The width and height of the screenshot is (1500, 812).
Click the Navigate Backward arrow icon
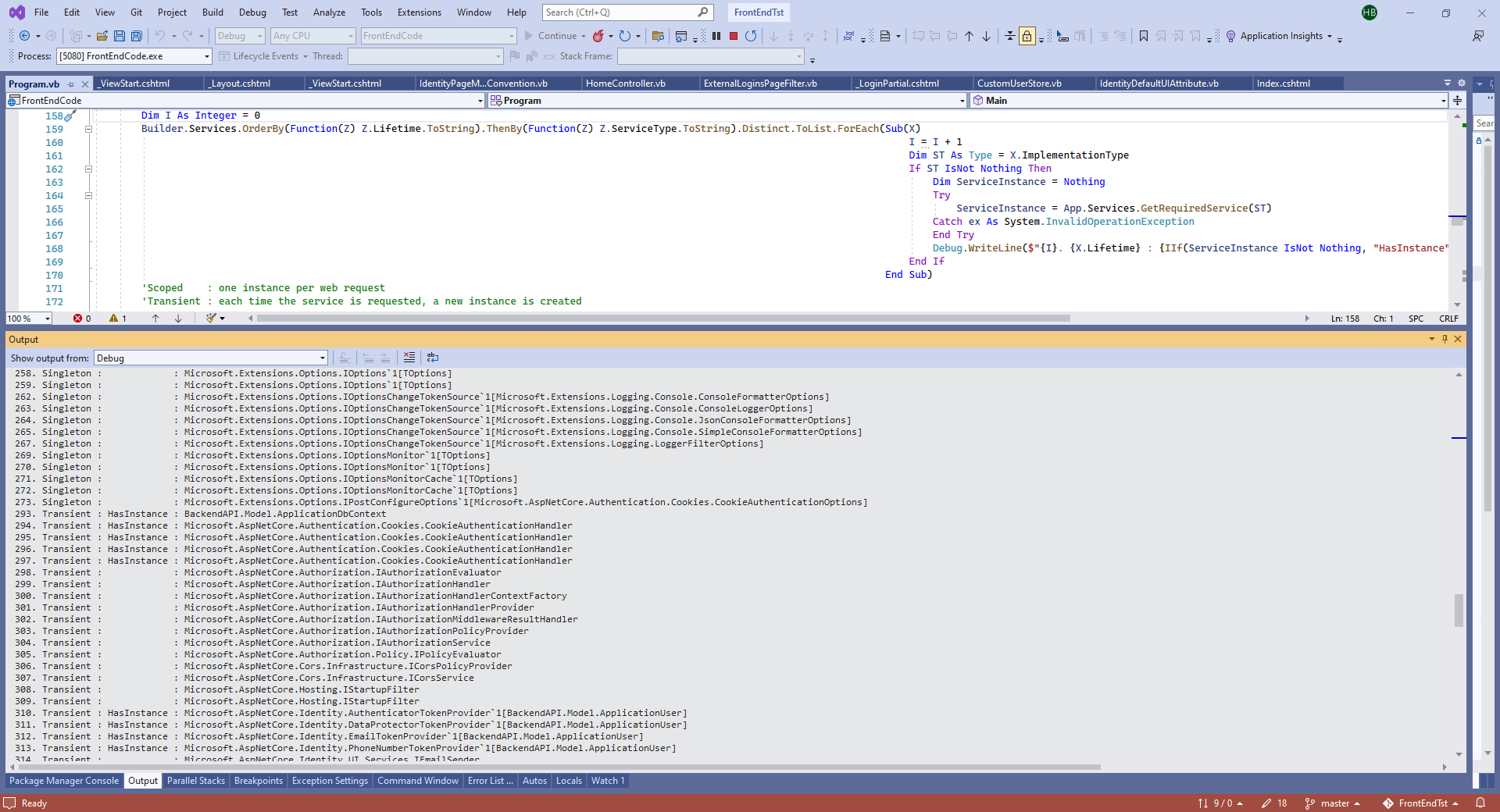(x=25, y=36)
